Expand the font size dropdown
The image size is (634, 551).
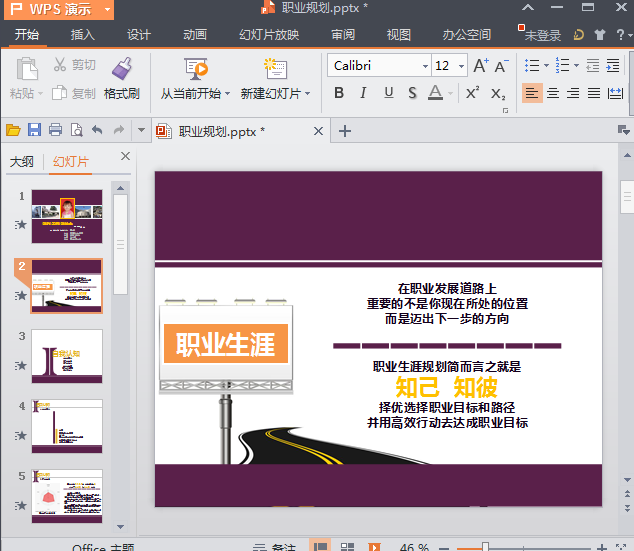460,66
